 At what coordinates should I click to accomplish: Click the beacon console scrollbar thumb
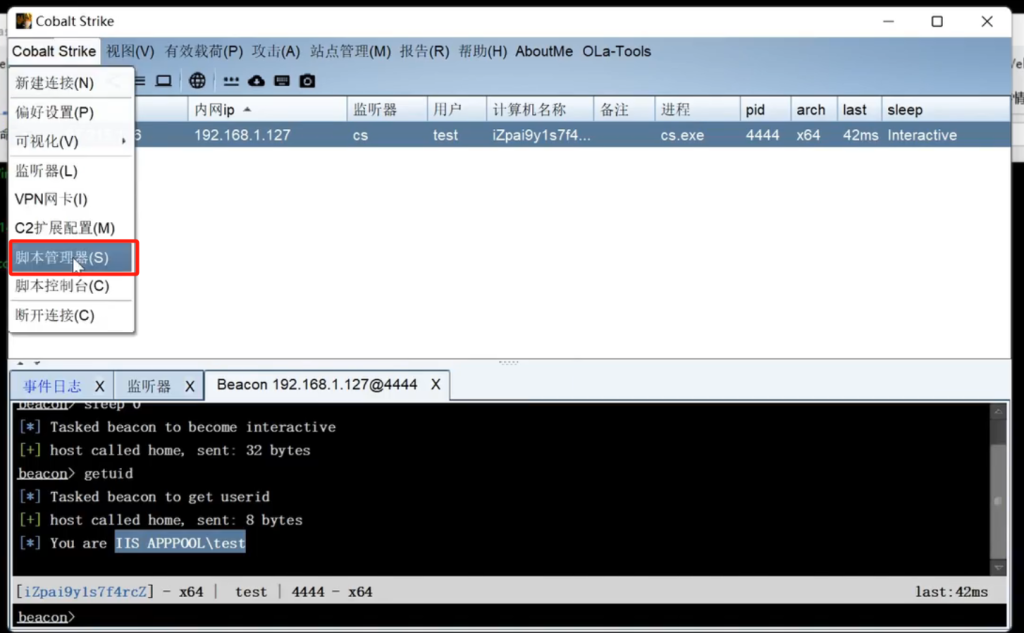(x=998, y=502)
